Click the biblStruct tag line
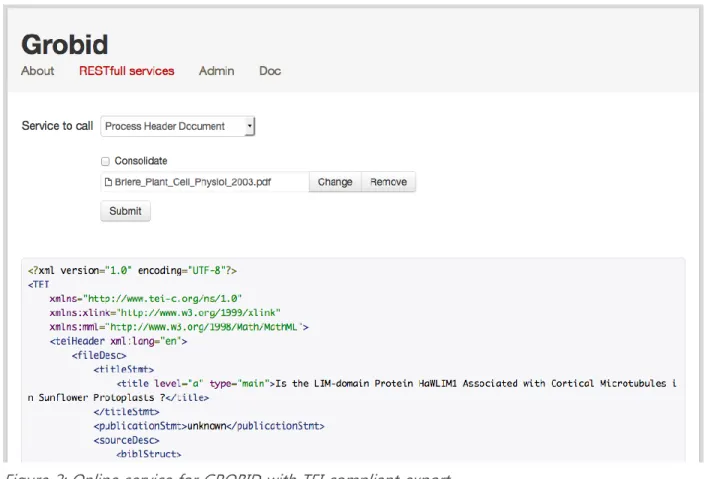The image size is (705, 479). click(x=149, y=454)
